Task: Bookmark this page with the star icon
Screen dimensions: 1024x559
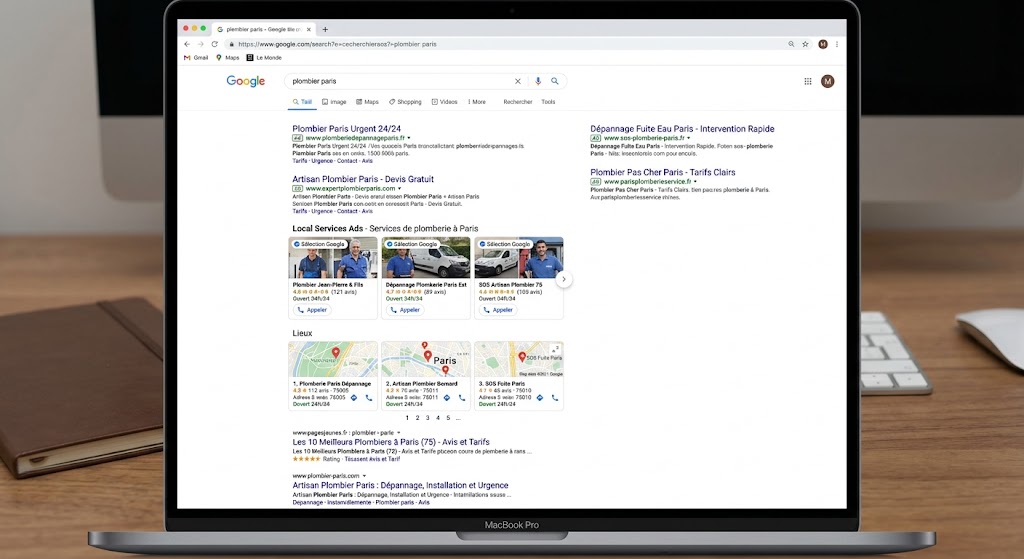Action: (805, 44)
